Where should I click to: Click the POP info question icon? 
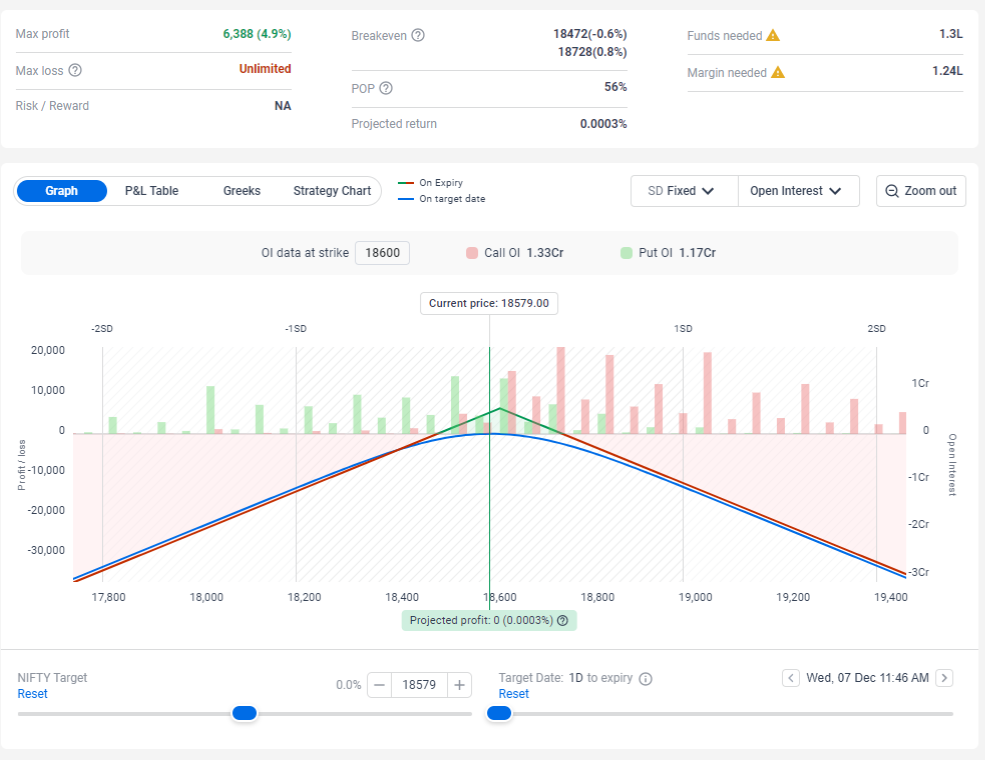pyautogui.click(x=386, y=88)
